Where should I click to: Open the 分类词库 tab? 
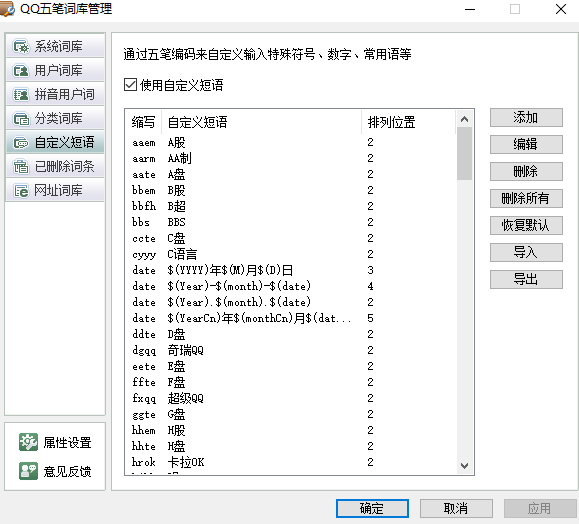[x=55, y=118]
